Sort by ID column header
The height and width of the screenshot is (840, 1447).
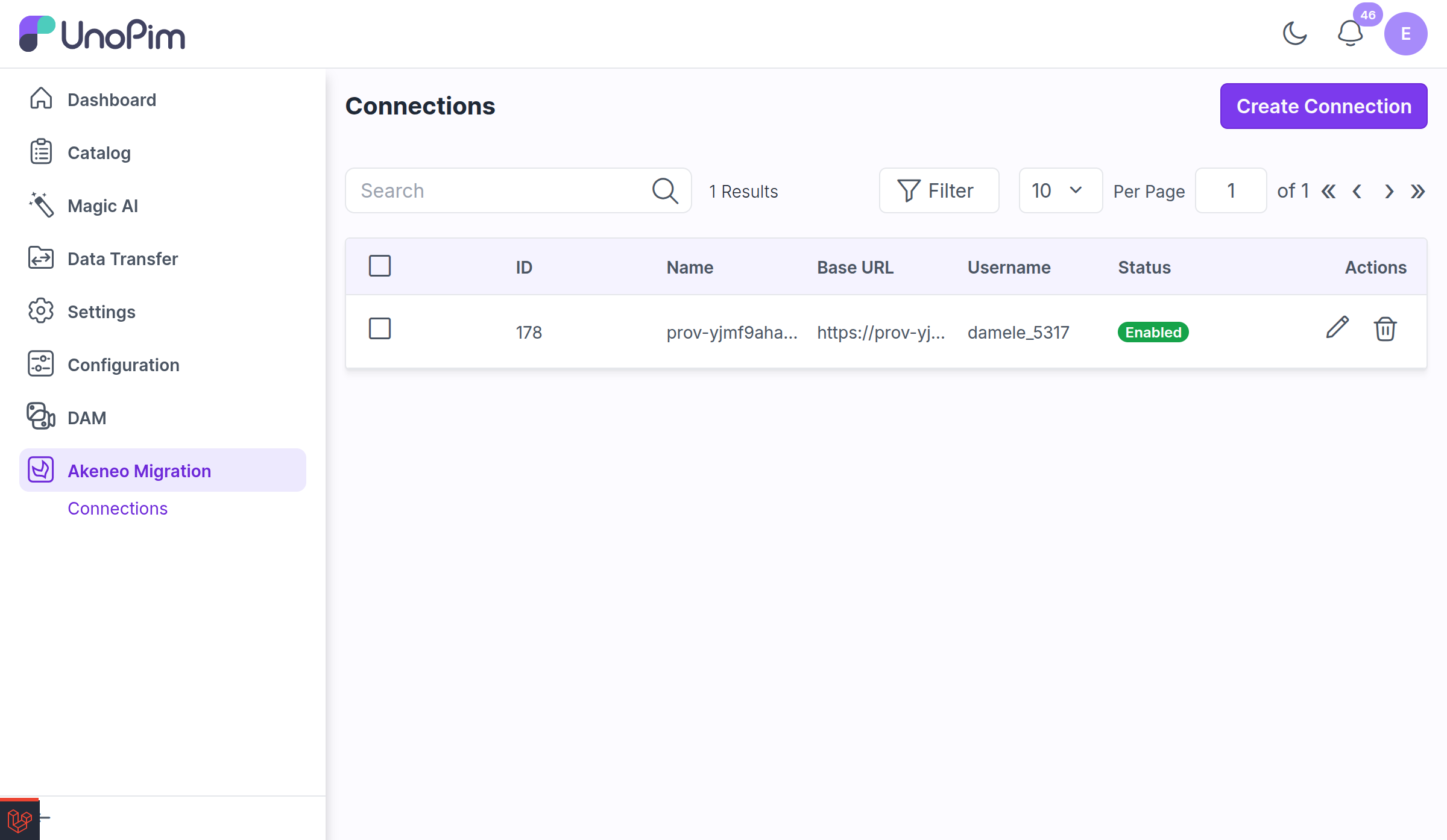click(x=524, y=267)
